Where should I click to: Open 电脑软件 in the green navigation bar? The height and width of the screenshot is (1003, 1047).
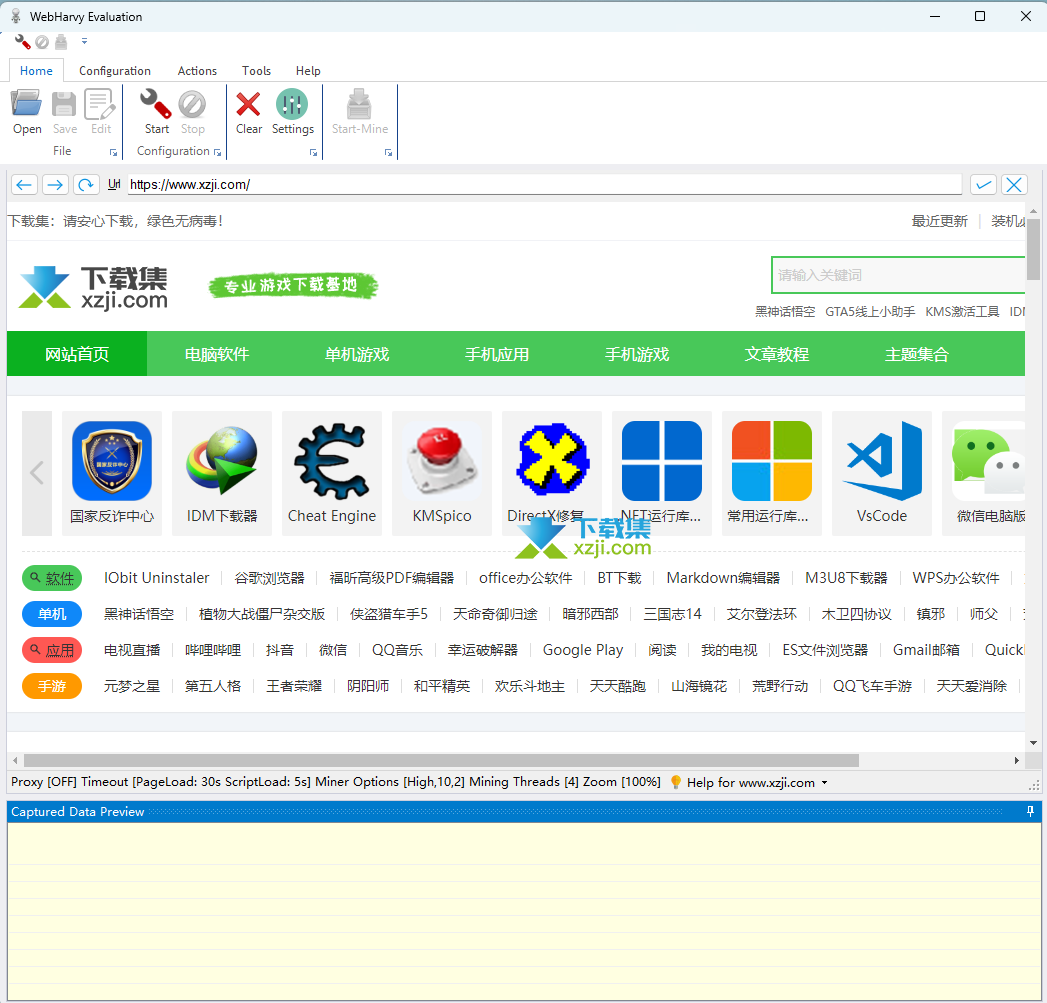pos(217,354)
